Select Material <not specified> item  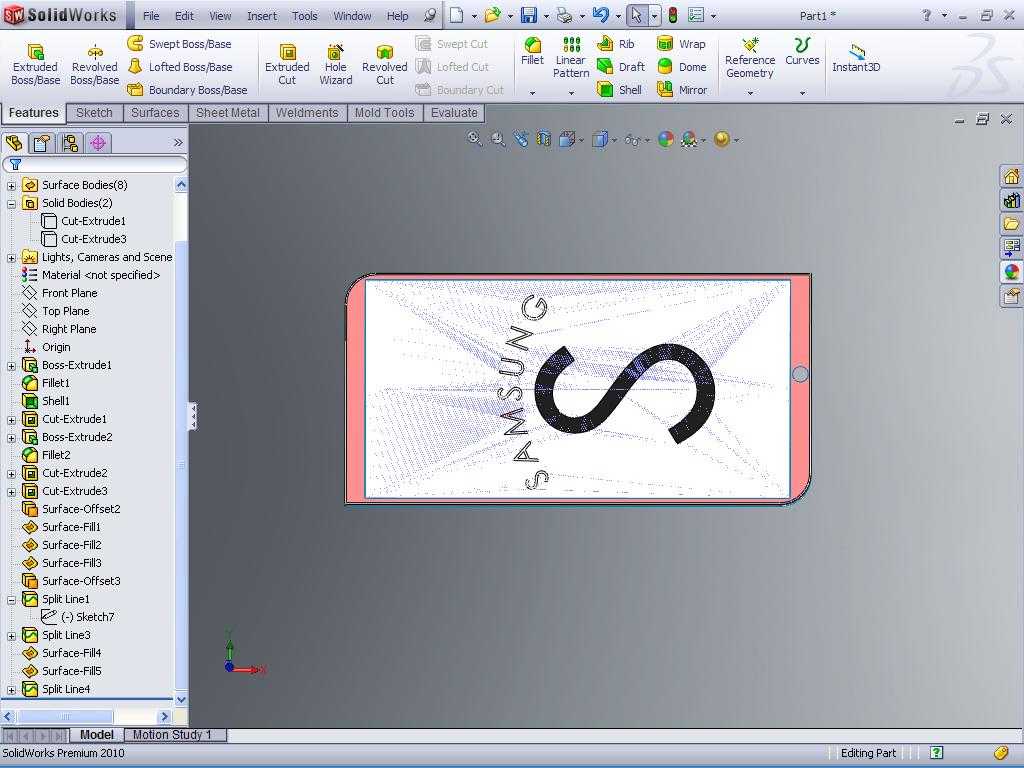point(101,275)
